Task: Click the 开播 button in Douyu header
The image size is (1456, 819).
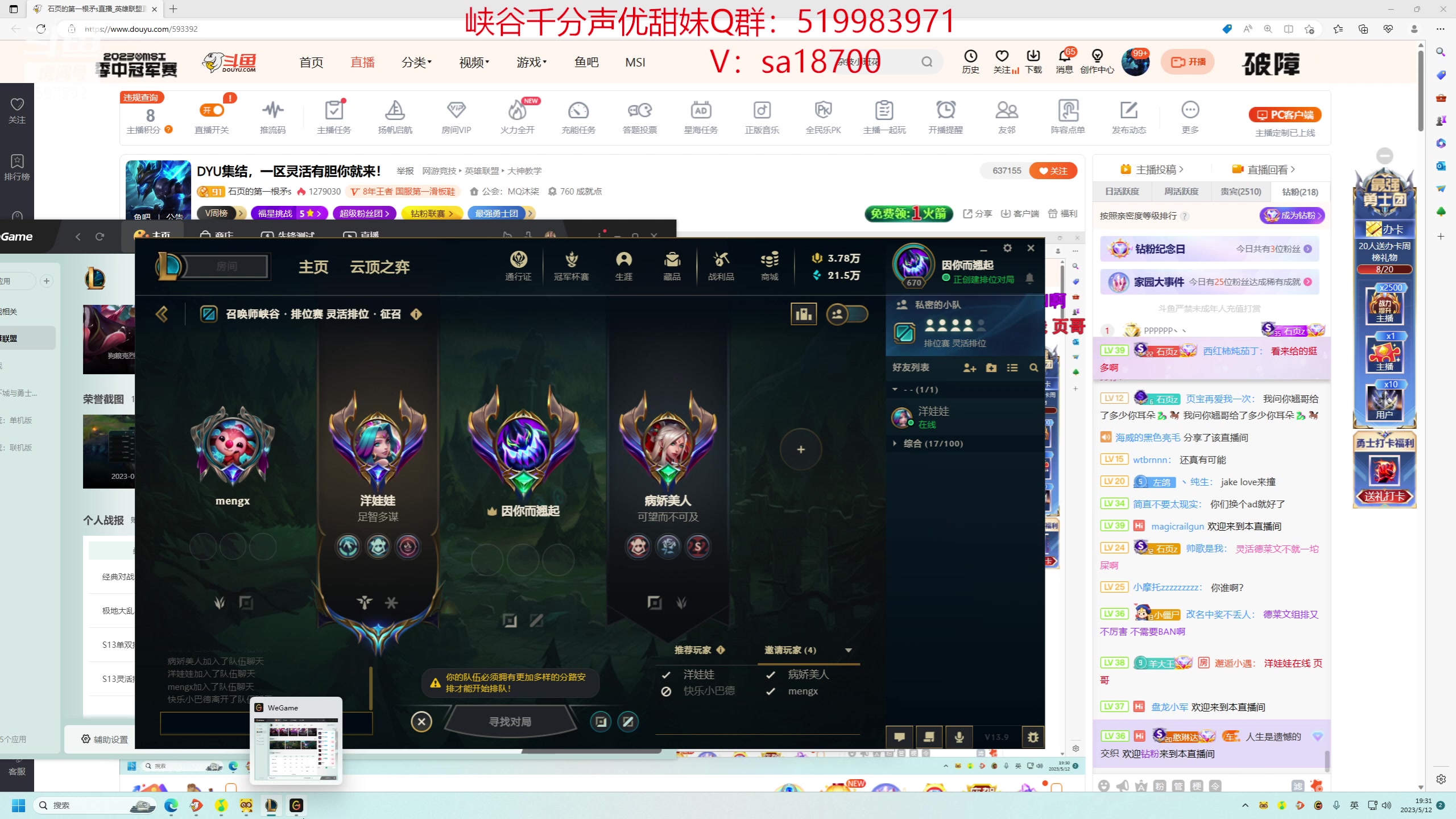Action: pos(1188,62)
